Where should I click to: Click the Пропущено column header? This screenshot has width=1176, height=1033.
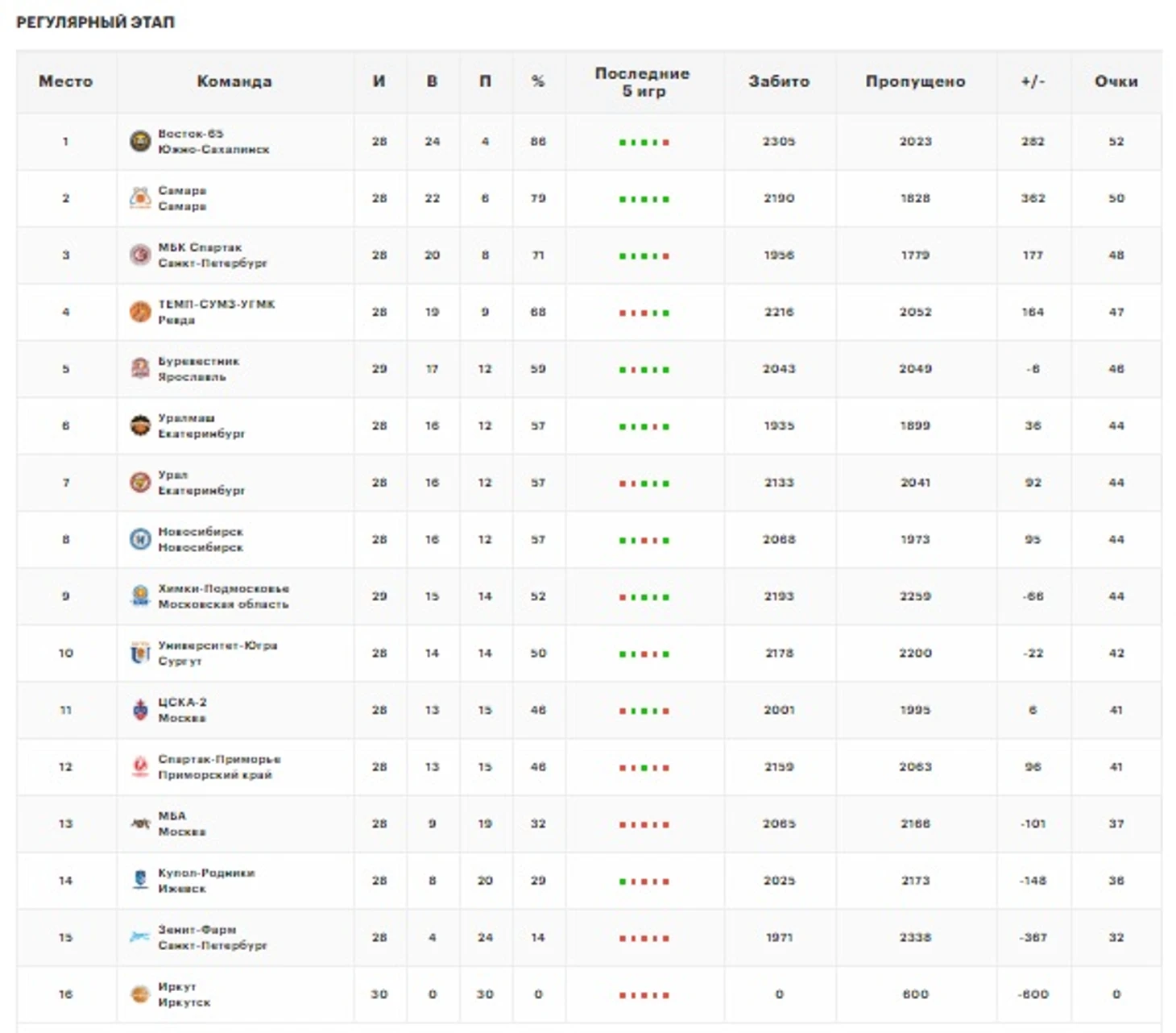point(915,81)
